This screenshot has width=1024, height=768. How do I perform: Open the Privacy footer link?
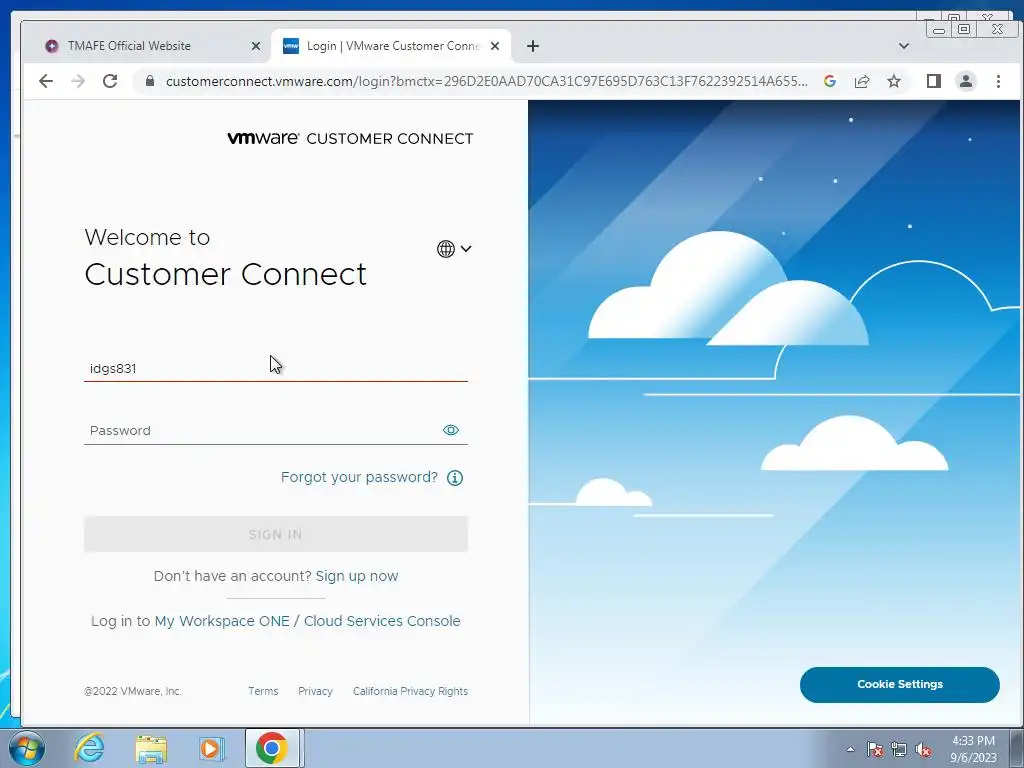[x=315, y=691]
